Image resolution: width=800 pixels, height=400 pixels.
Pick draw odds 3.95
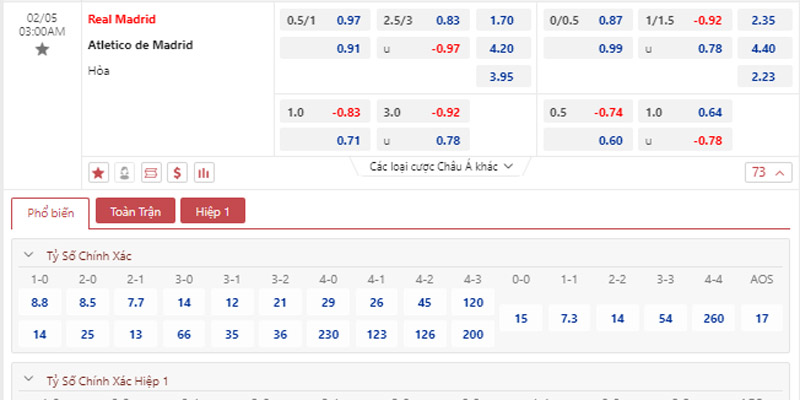[504, 77]
